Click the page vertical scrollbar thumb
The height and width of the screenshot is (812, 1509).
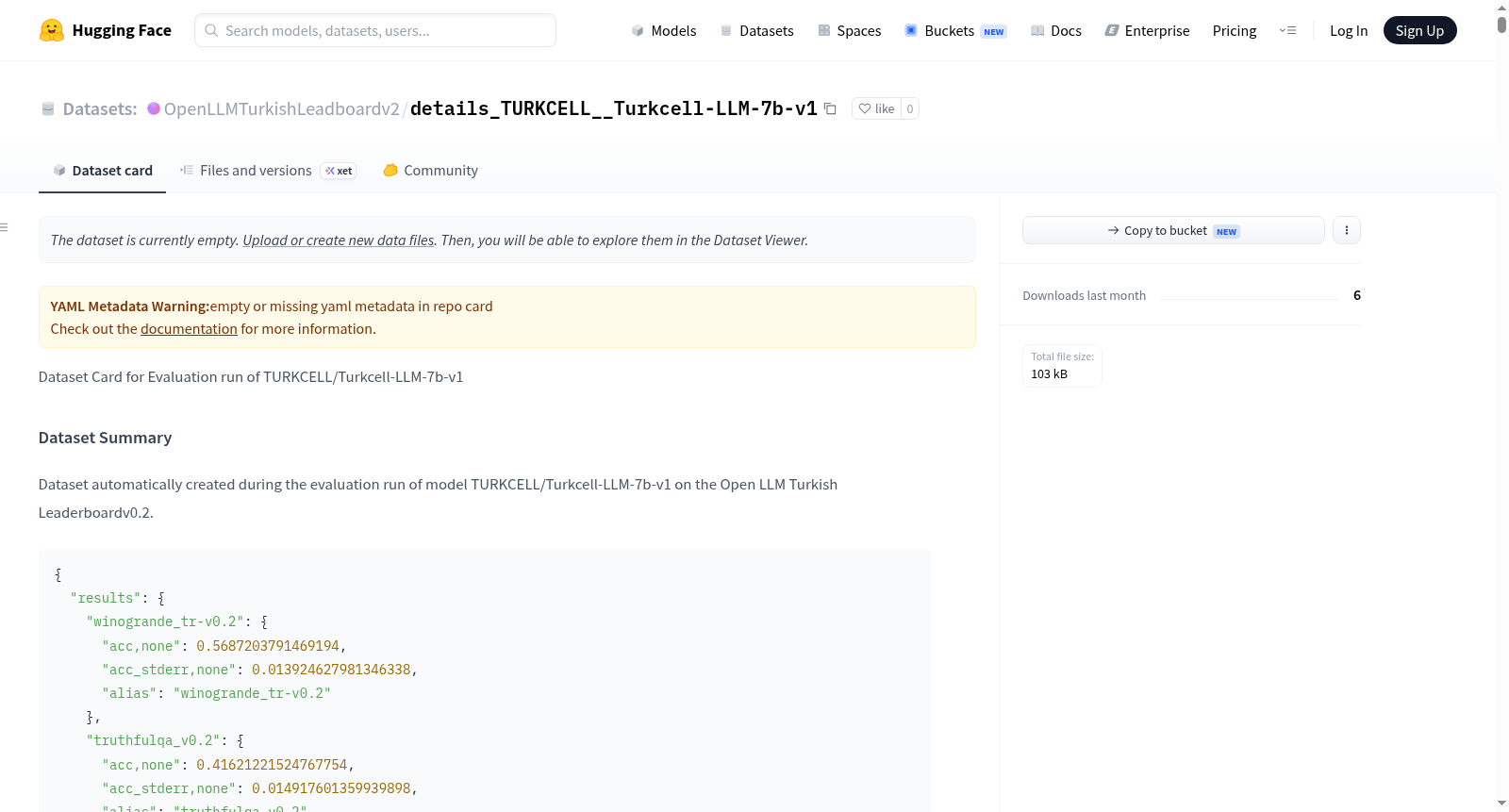click(1501, 24)
